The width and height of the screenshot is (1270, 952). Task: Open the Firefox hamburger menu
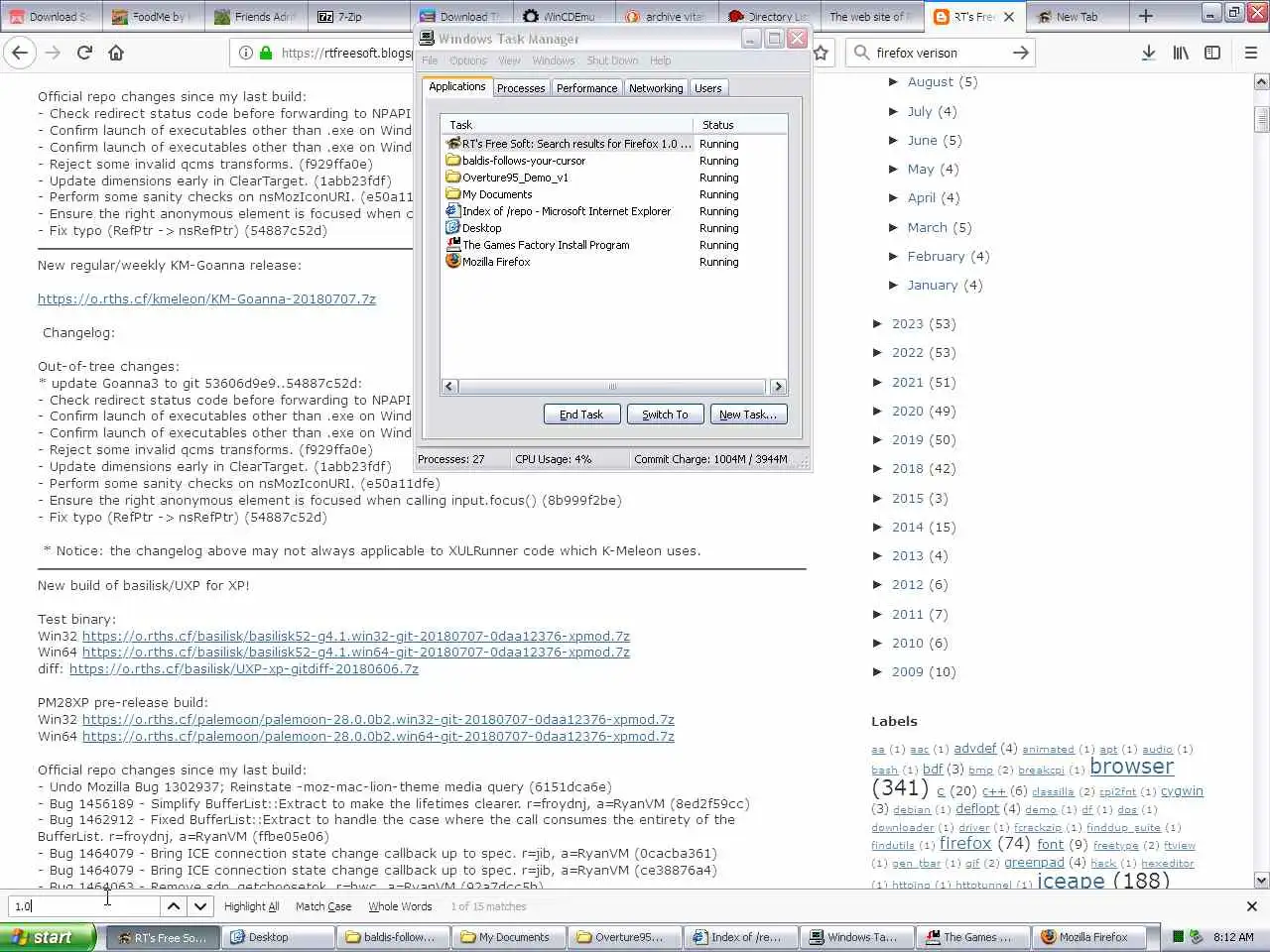click(x=1251, y=53)
